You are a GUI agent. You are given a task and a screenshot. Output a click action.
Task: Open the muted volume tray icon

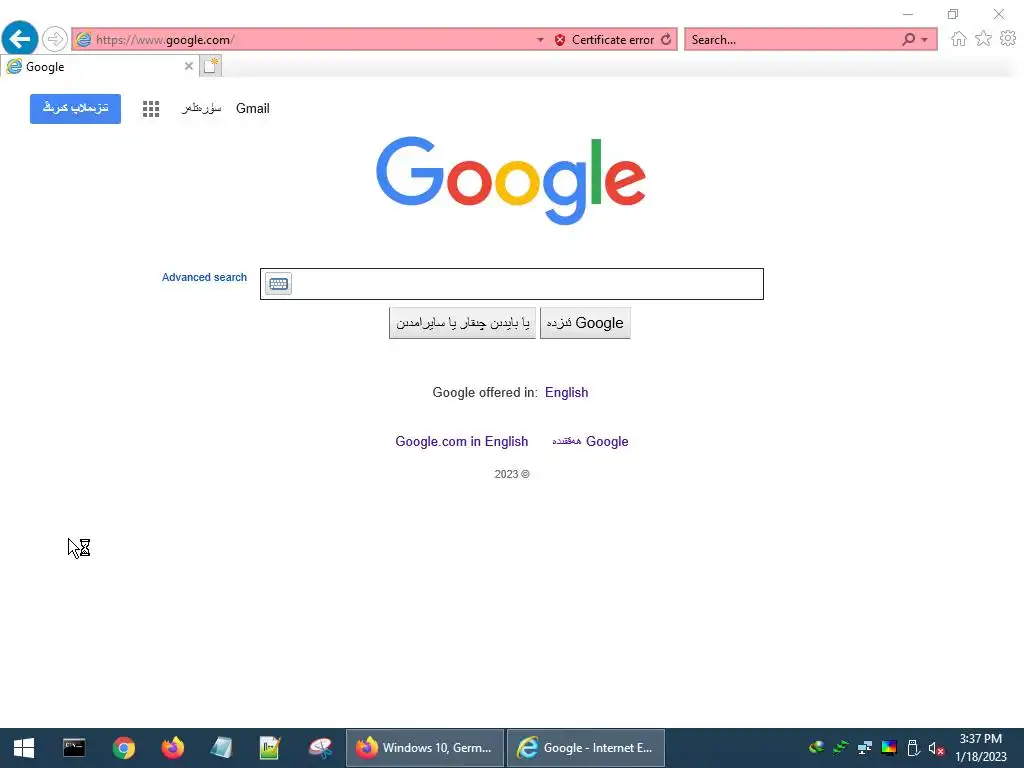coord(936,748)
